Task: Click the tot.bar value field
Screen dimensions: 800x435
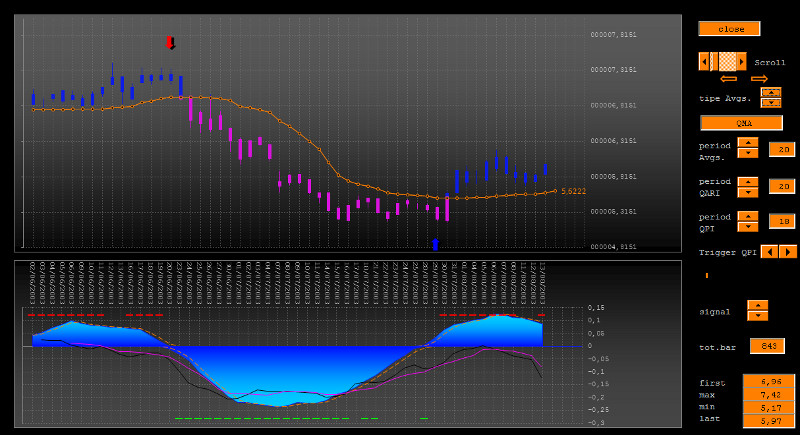Action: tap(767, 346)
